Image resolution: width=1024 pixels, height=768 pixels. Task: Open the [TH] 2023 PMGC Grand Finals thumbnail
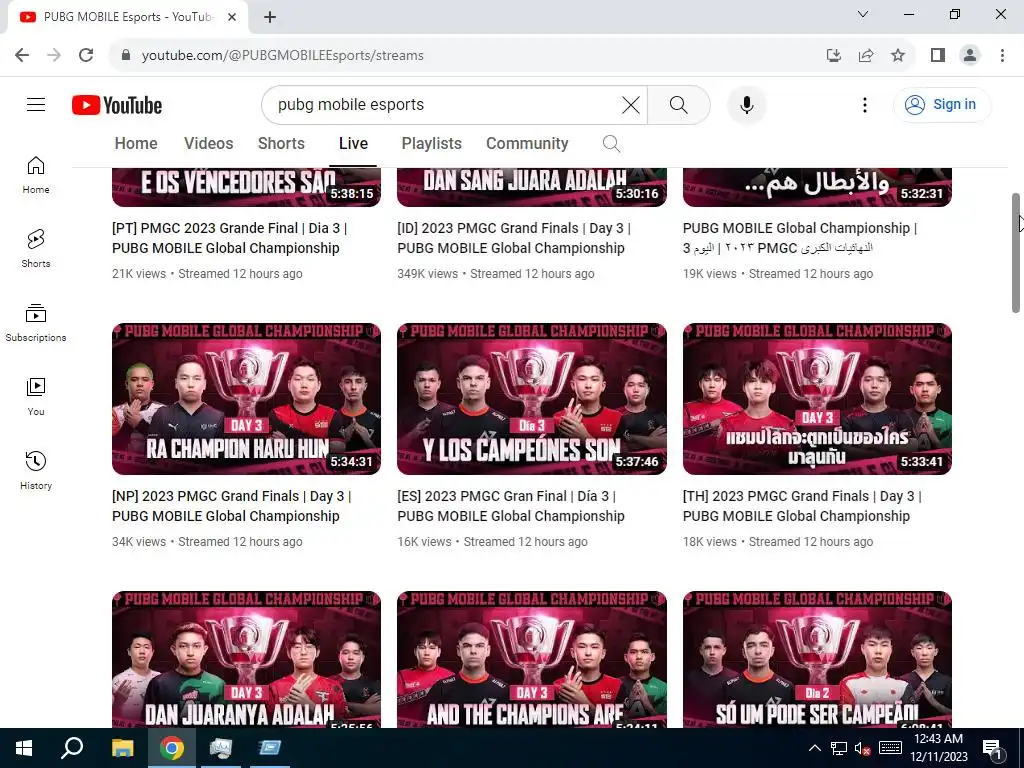(x=817, y=398)
